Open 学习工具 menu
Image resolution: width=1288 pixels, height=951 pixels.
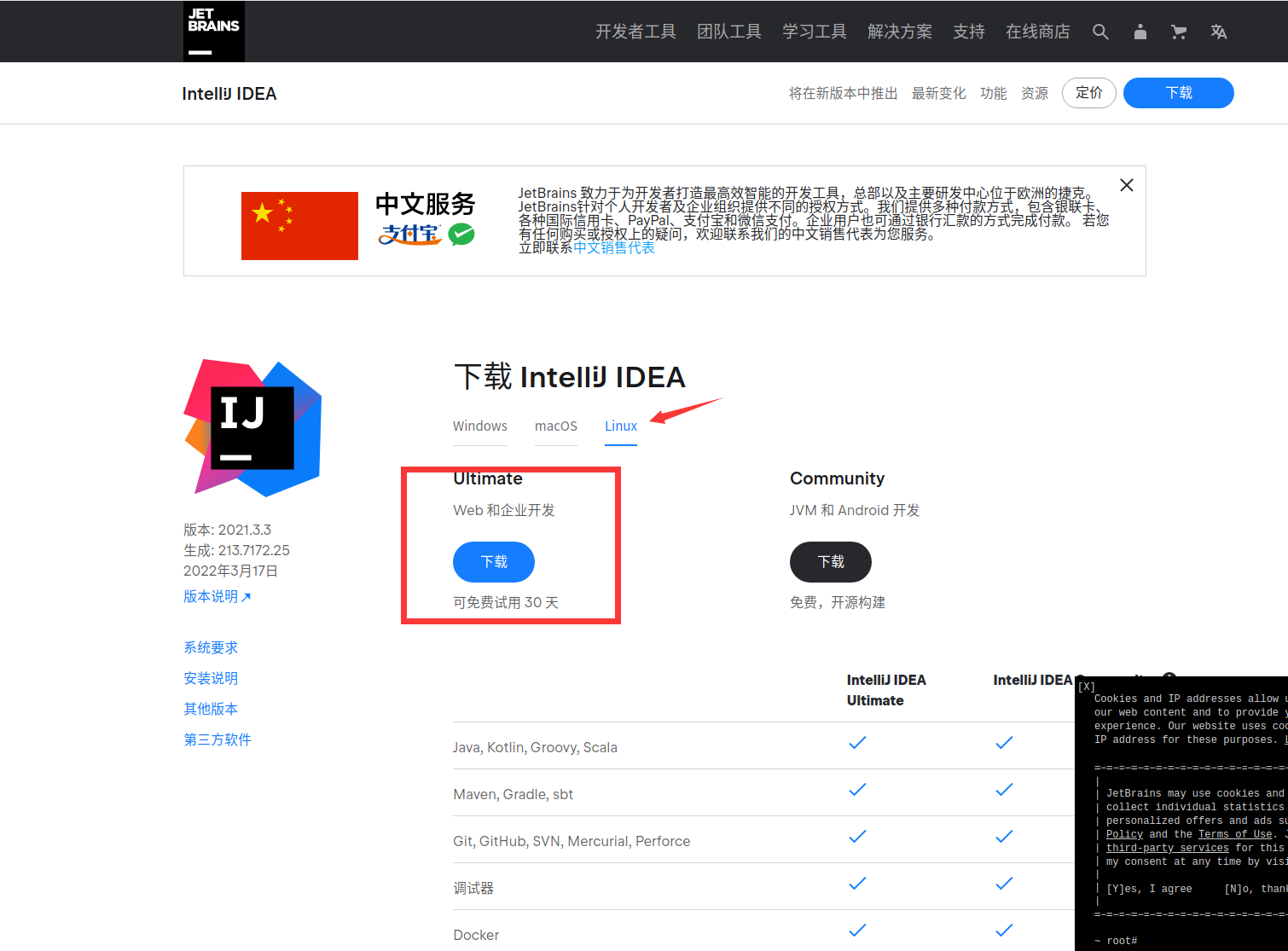tap(815, 32)
